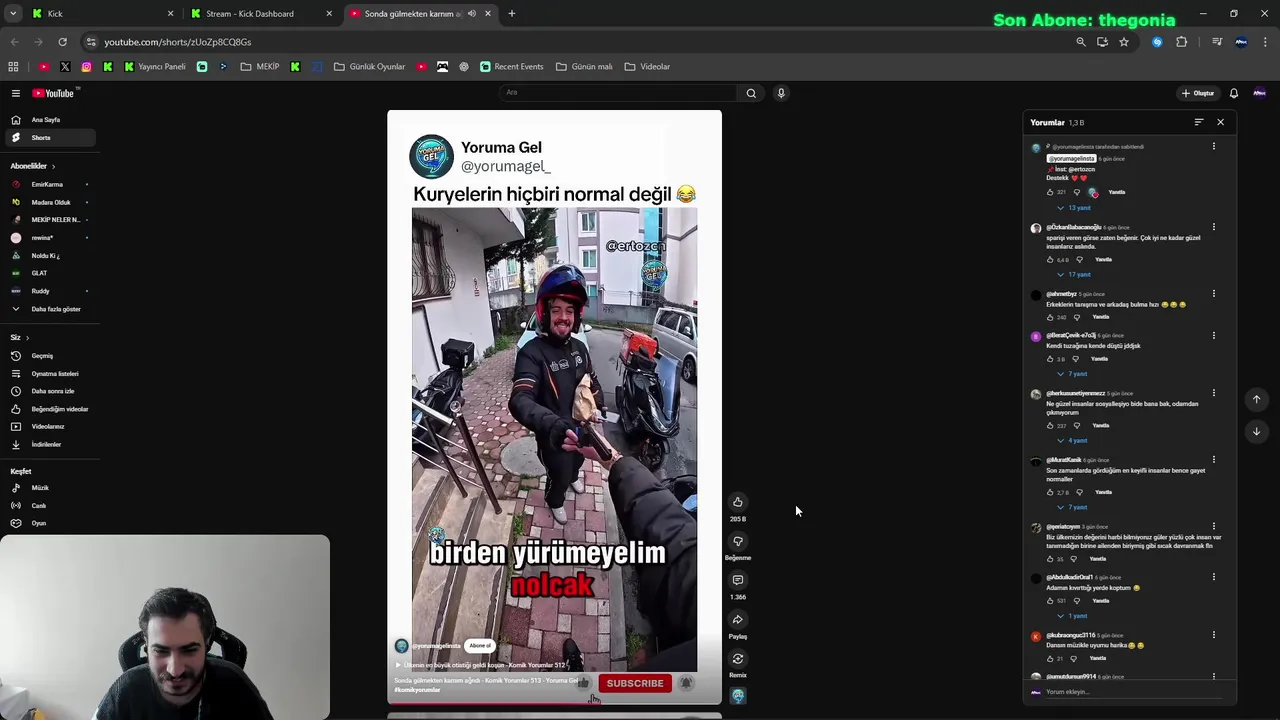Open a new browser tab
The width and height of the screenshot is (1280, 720).
pyautogui.click(x=511, y=14)
